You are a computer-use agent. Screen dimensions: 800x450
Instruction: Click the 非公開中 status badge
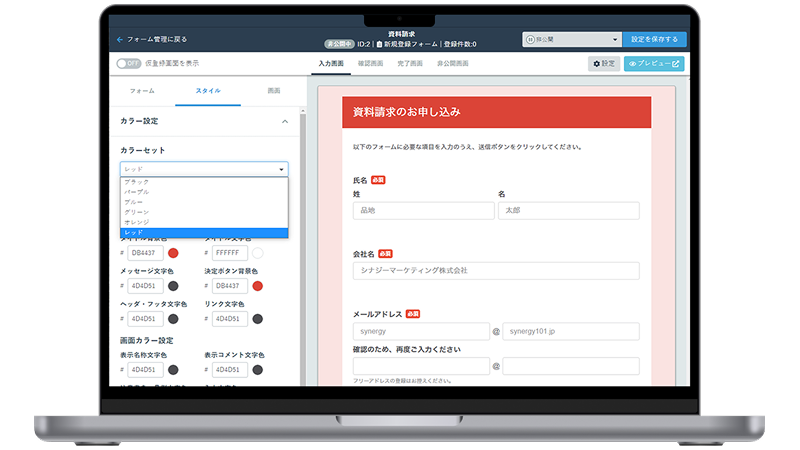pyautogui.click(x=339, y=44)
